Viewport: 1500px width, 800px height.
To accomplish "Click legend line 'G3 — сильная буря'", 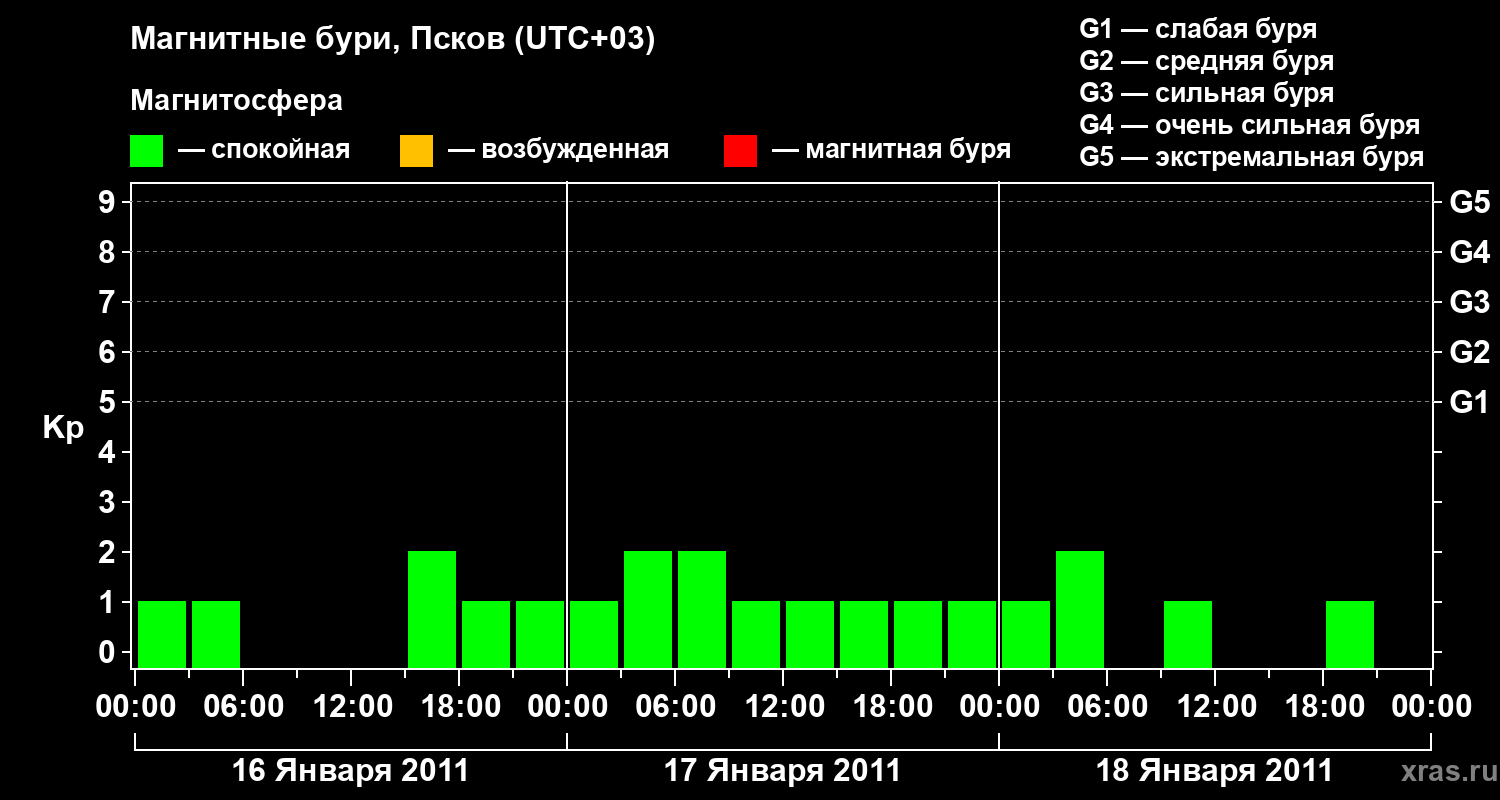I will click(x=1207, y=93).
